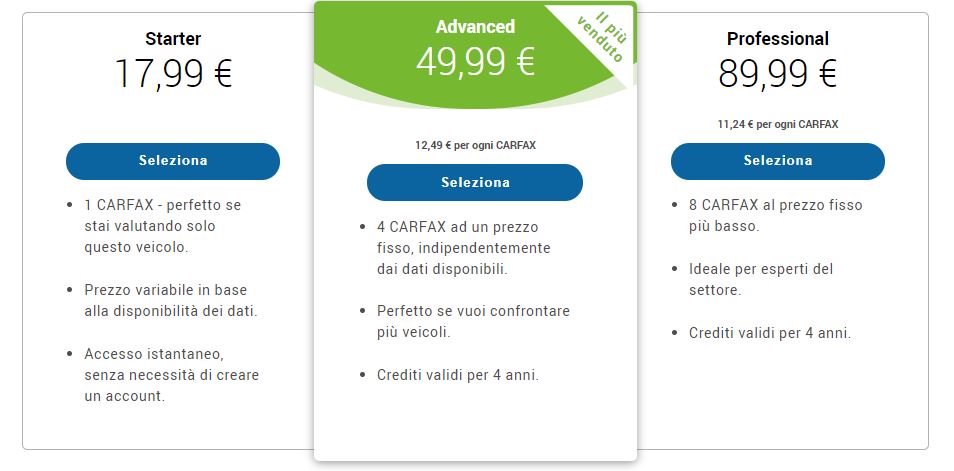Click the Advanced plan title
Screen dimensions: 954x471
pos(475,27)
